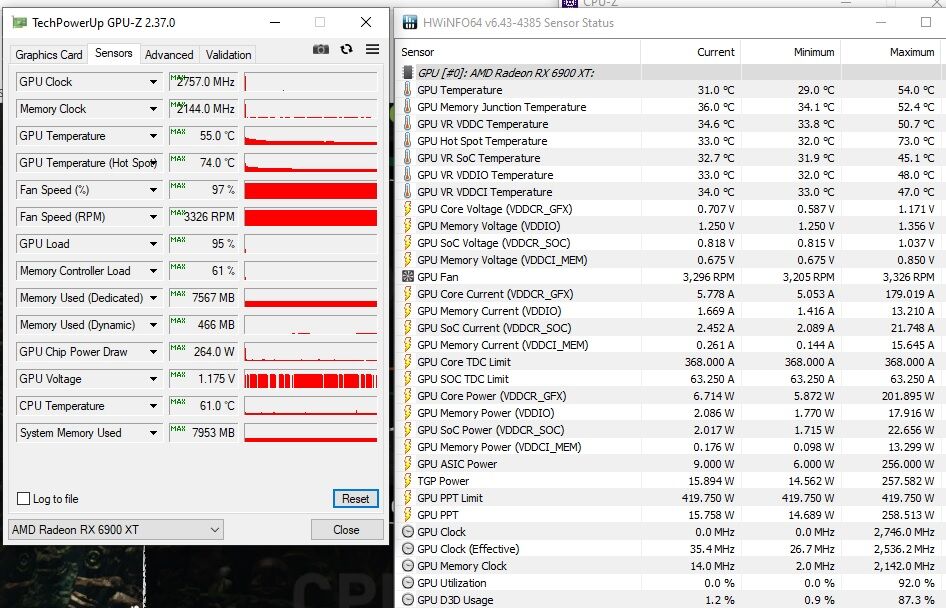Open the CPU Temperature sensor dropdown

point(153,406)
